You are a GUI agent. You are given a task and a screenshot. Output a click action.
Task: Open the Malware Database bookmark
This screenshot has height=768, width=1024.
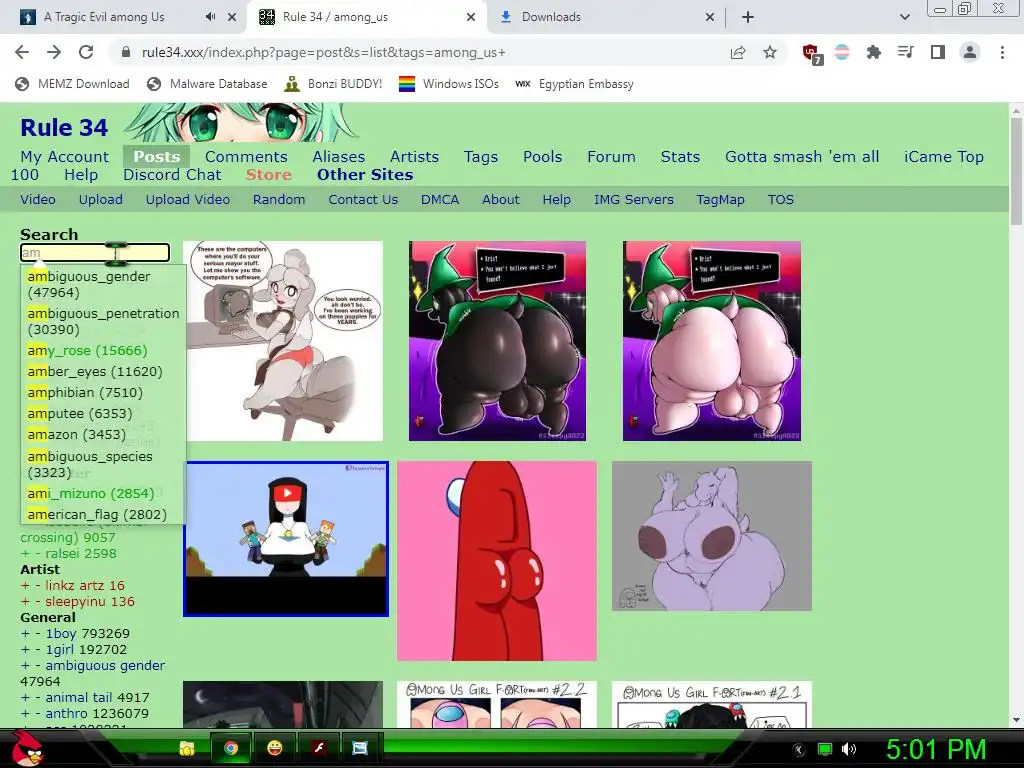point(207,84)
